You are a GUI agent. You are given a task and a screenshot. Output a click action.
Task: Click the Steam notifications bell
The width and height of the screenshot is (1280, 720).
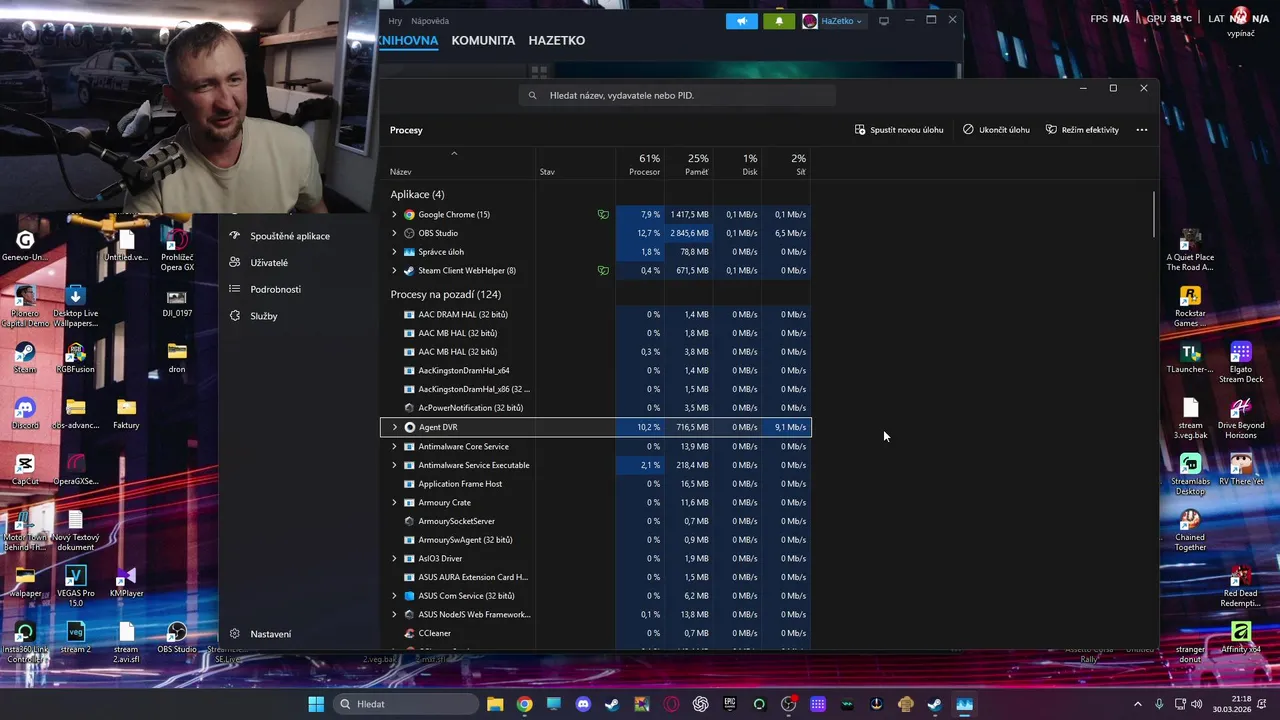pos(779,21)
